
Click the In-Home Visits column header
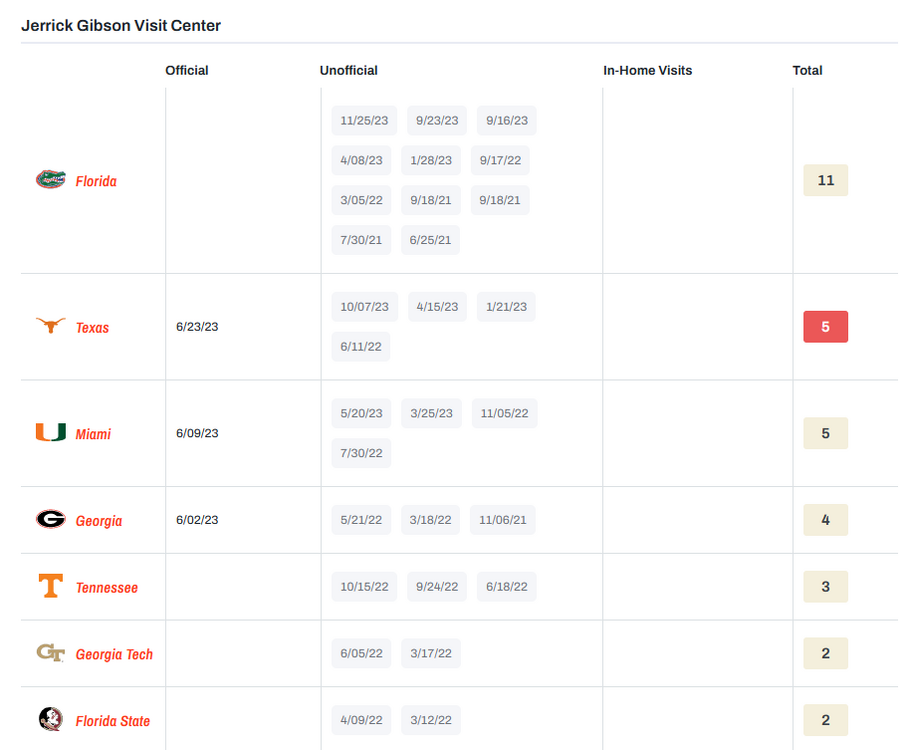pyautogui.click(x=647, y=70)
